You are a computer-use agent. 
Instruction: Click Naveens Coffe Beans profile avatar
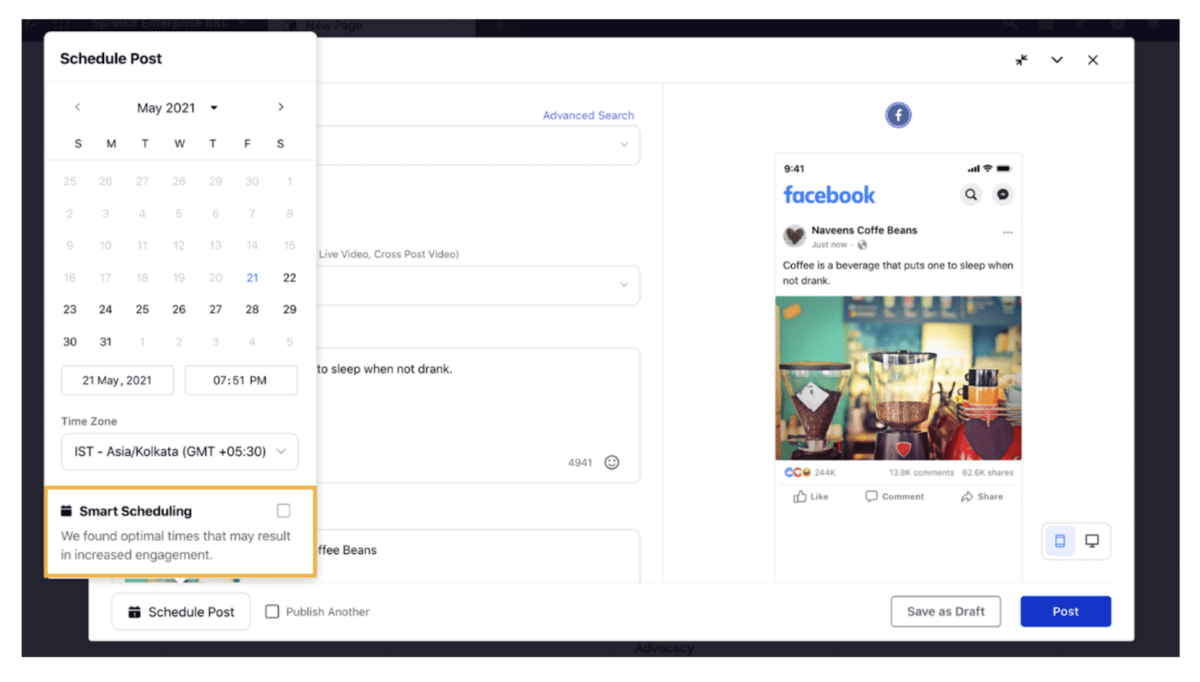tap(794, 236)
